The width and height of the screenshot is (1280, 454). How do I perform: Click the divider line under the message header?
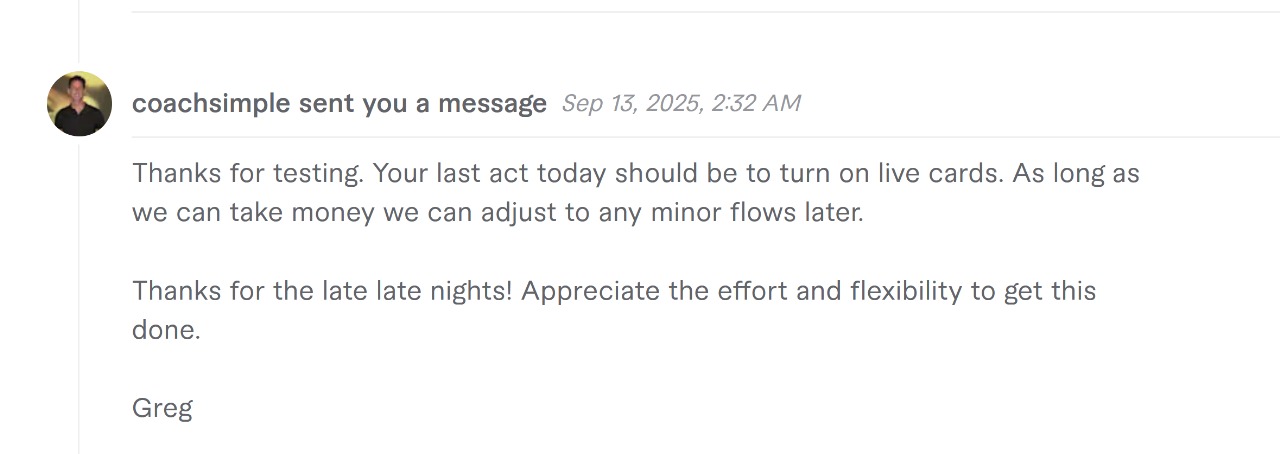click(x=700, y=137)
